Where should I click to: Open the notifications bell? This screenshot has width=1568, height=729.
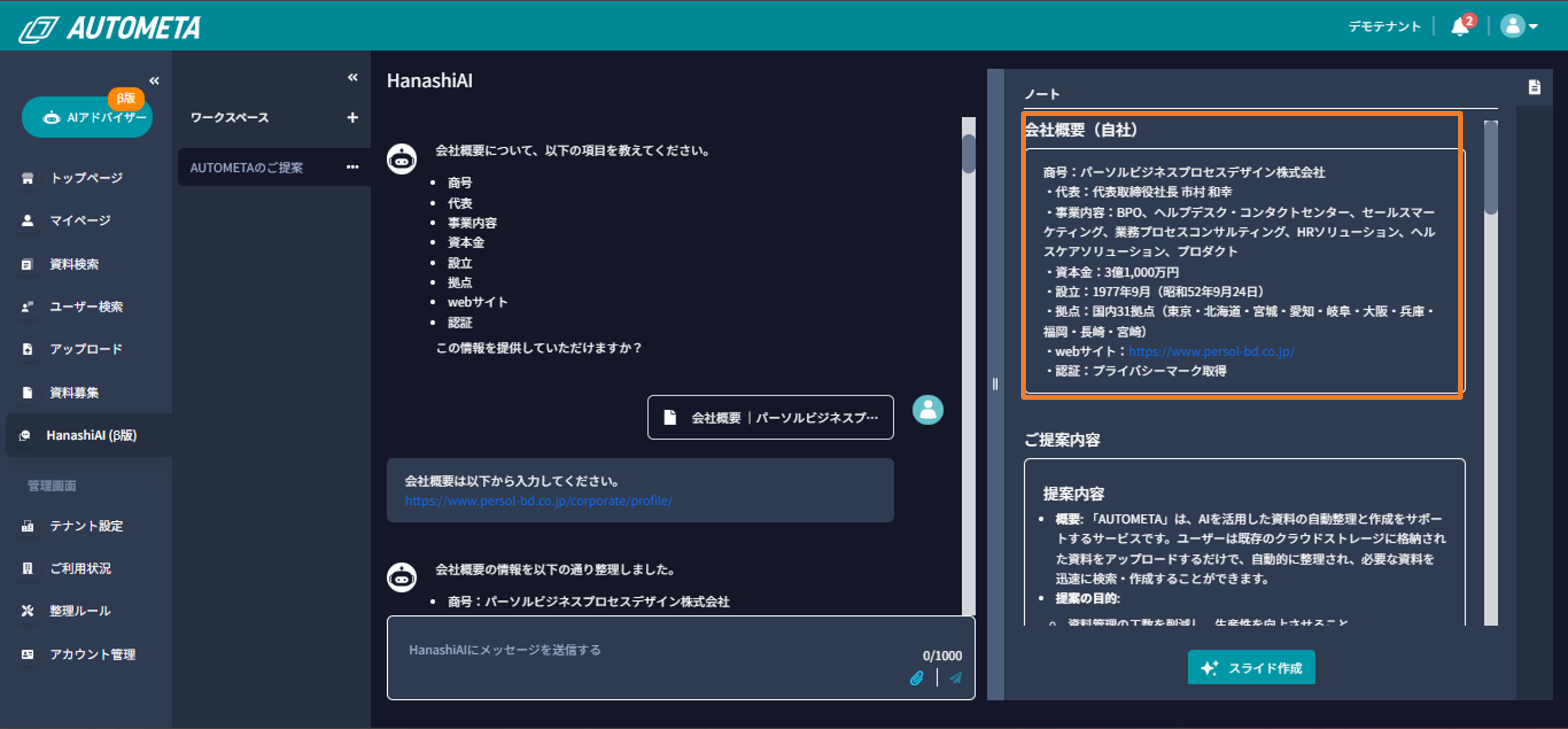click(1460, 27)
